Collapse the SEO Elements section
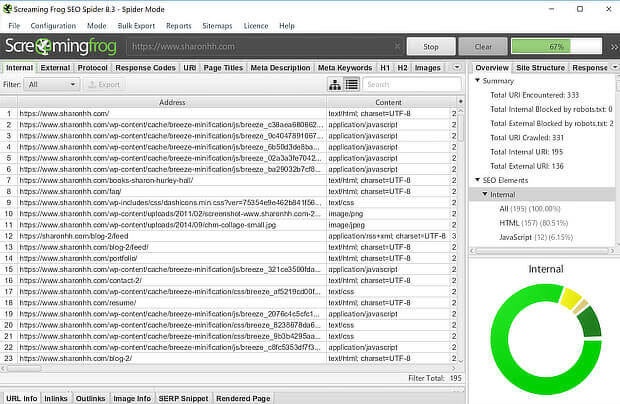This screenshot has height=404, width=620. pyautogui.click(x=477, y=180)
